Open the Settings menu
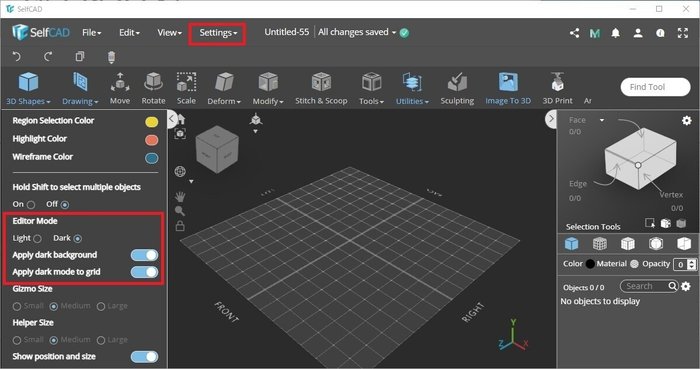700x369 pixels. tap(218, 33)
